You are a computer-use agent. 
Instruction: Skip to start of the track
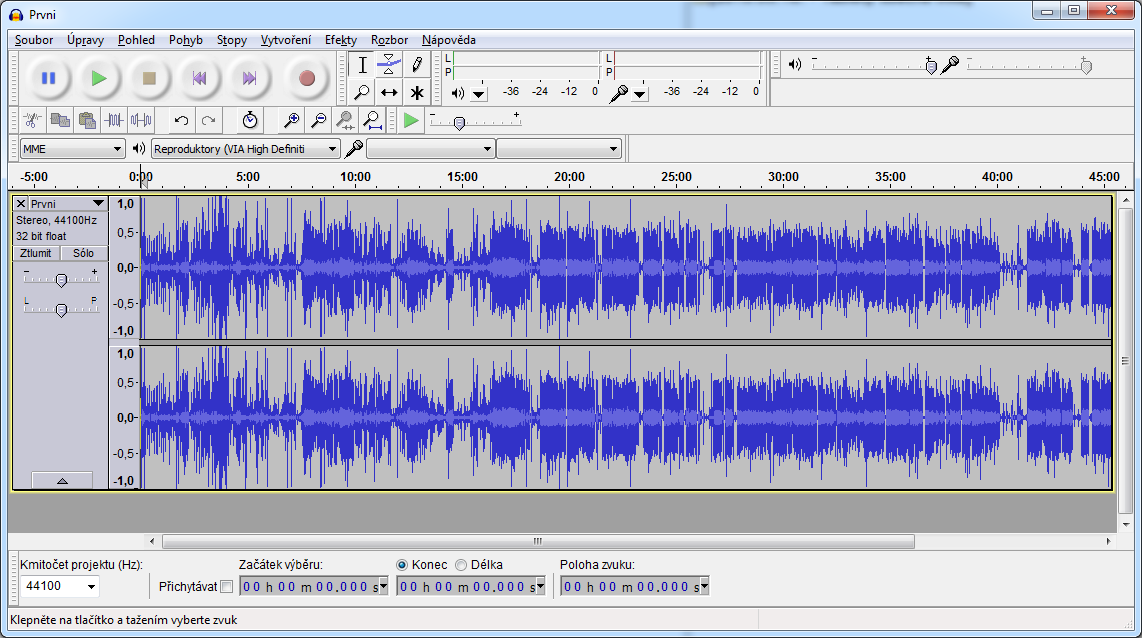(x=199, y=78)
